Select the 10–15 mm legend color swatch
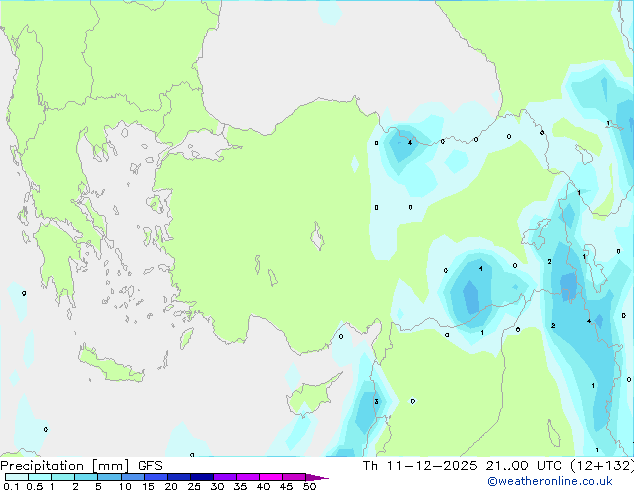The height and width of the screenshot is (490, 634). tap(133, 477)
